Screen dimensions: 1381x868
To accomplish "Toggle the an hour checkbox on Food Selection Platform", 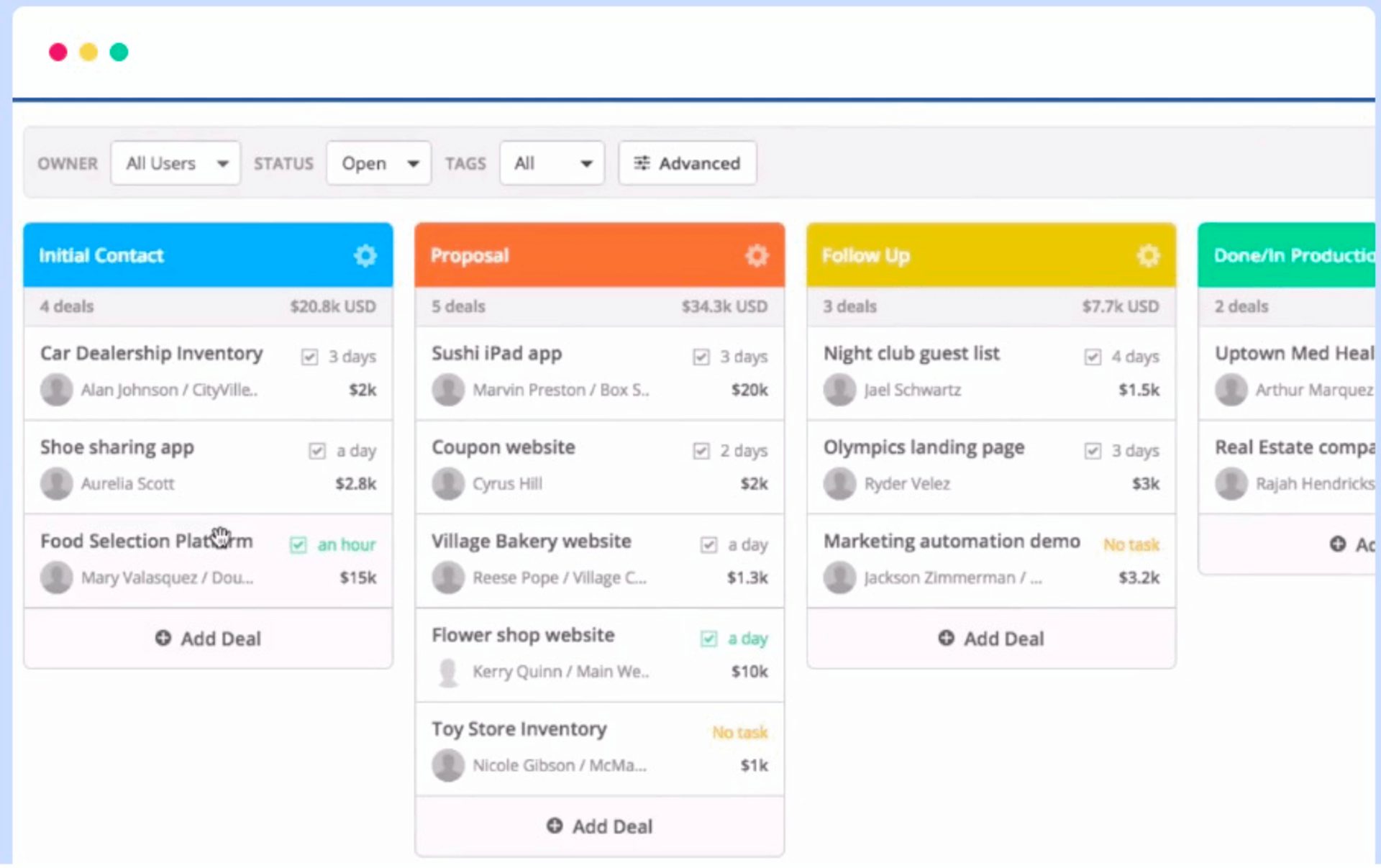I will click(x=298, y=545).
